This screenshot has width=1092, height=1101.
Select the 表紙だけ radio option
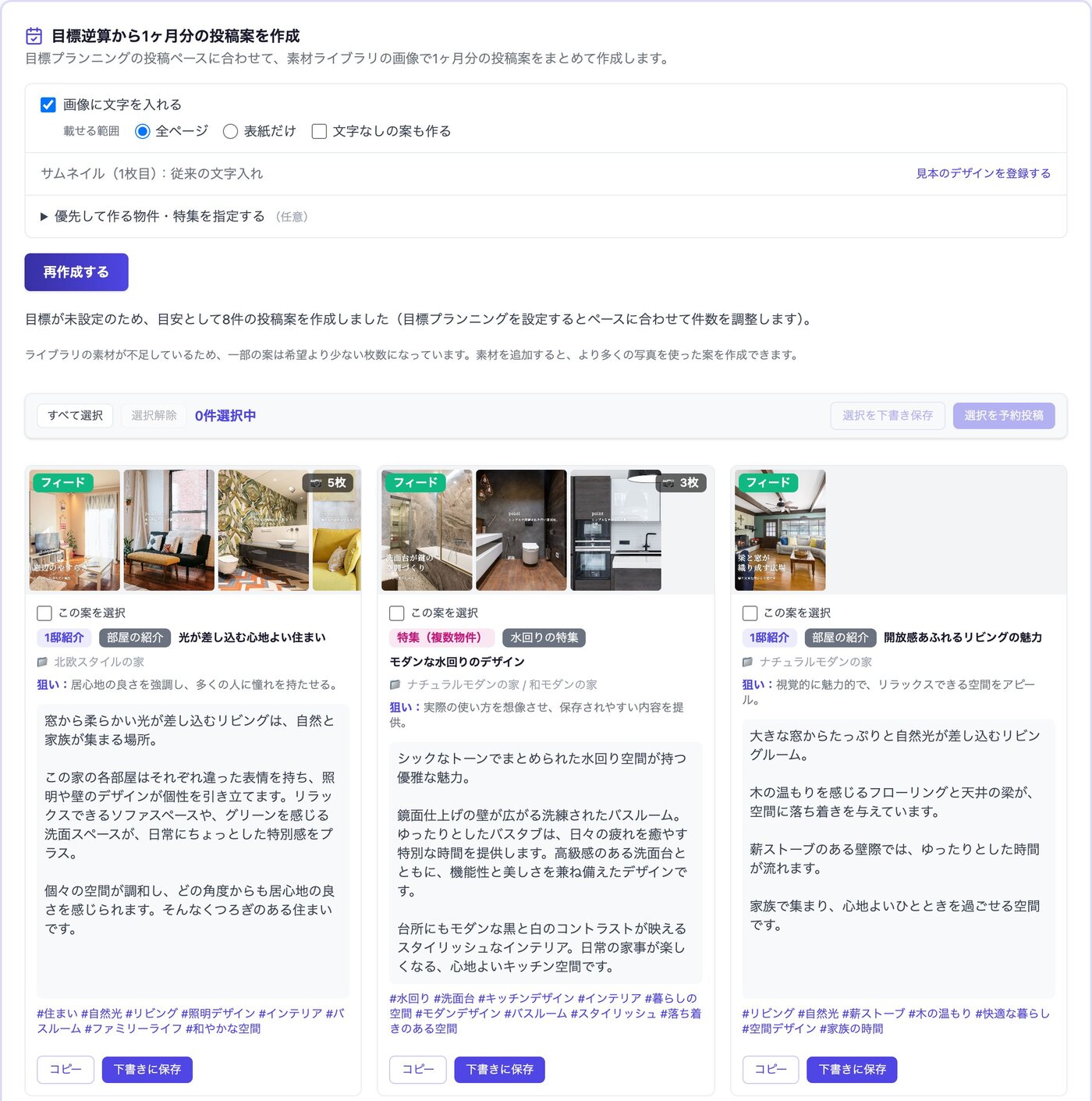point(230,131)
